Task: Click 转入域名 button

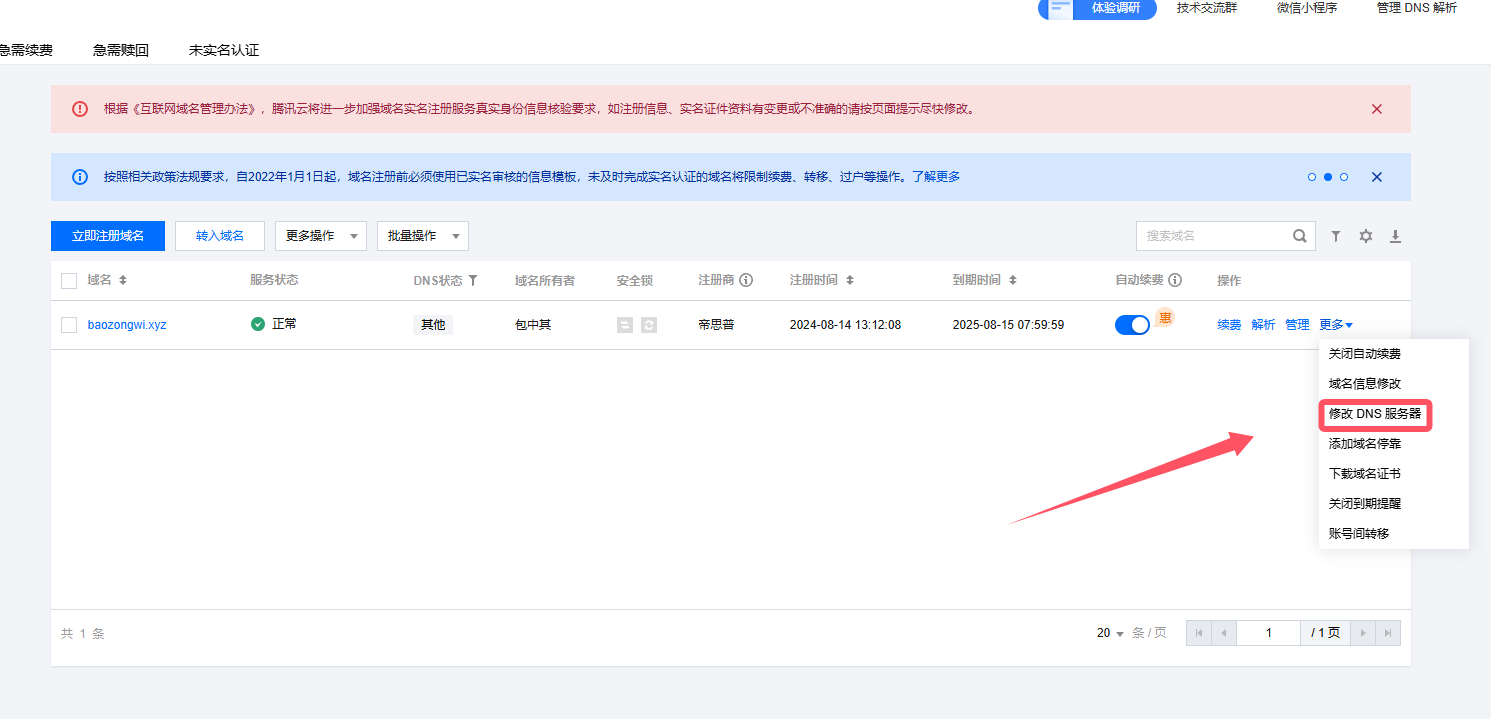Action: coord(220,236)
